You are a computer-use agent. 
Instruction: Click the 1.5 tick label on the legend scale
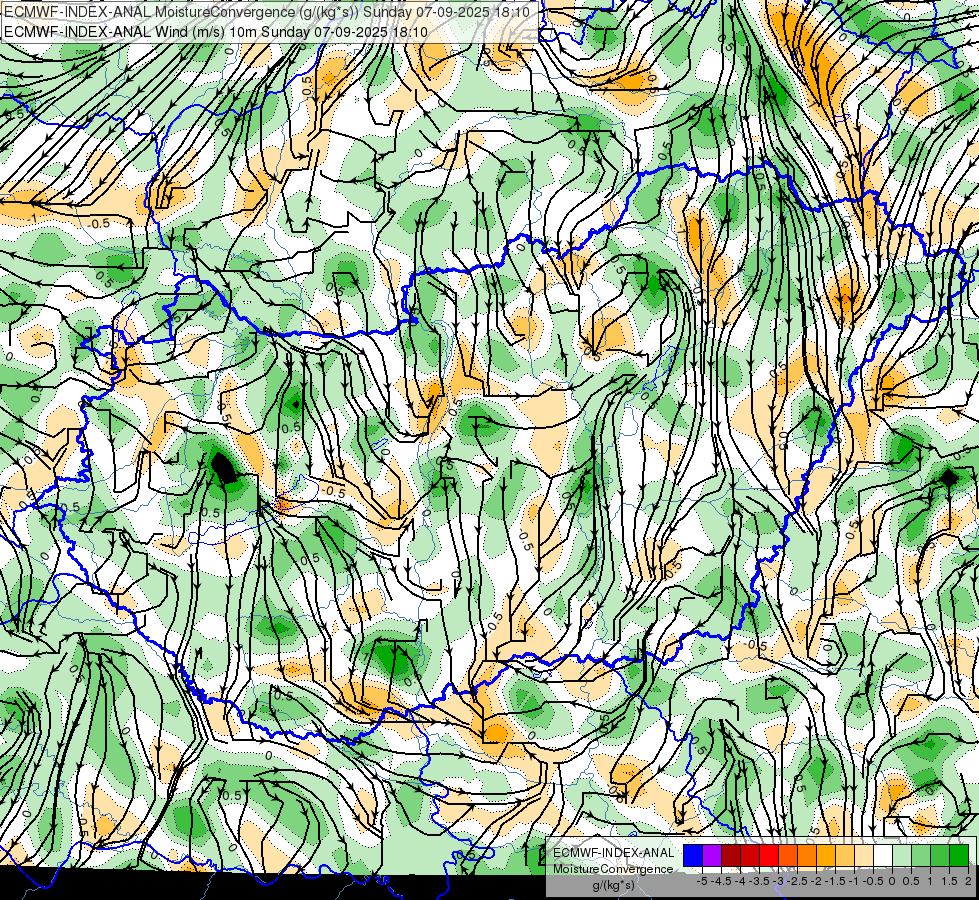(x=949, y=881)
